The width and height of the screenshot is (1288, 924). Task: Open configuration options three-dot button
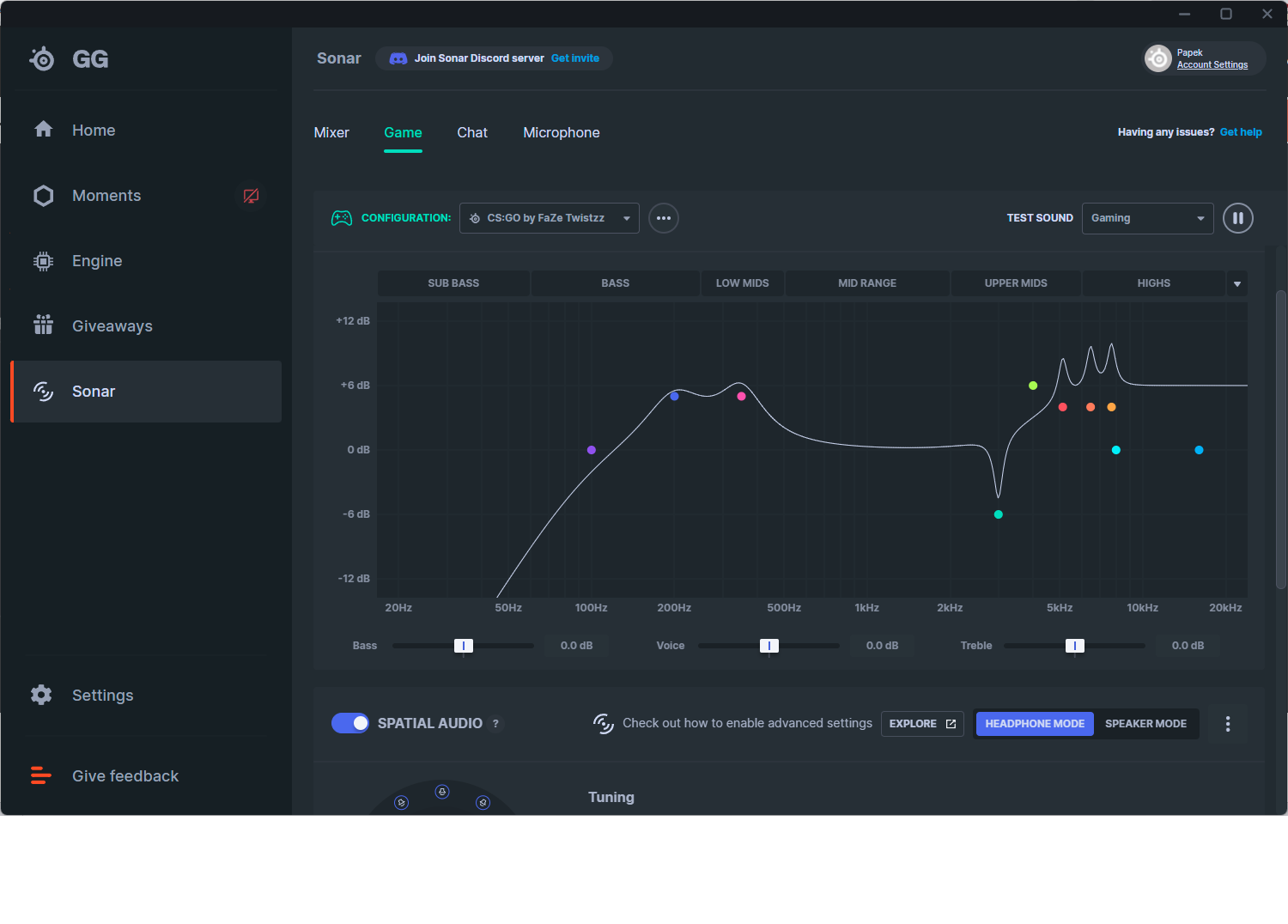coord(664,218)
